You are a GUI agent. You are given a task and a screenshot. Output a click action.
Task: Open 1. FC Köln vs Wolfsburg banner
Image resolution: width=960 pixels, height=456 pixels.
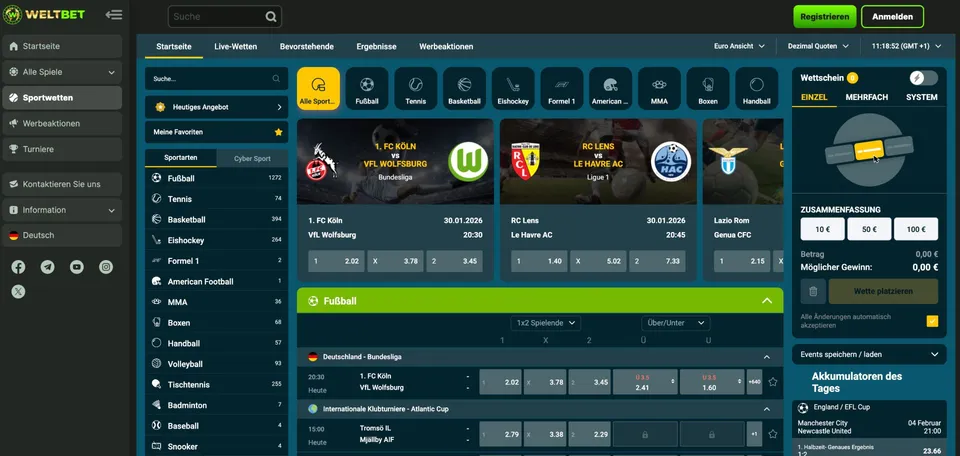[x=395, y=162]
